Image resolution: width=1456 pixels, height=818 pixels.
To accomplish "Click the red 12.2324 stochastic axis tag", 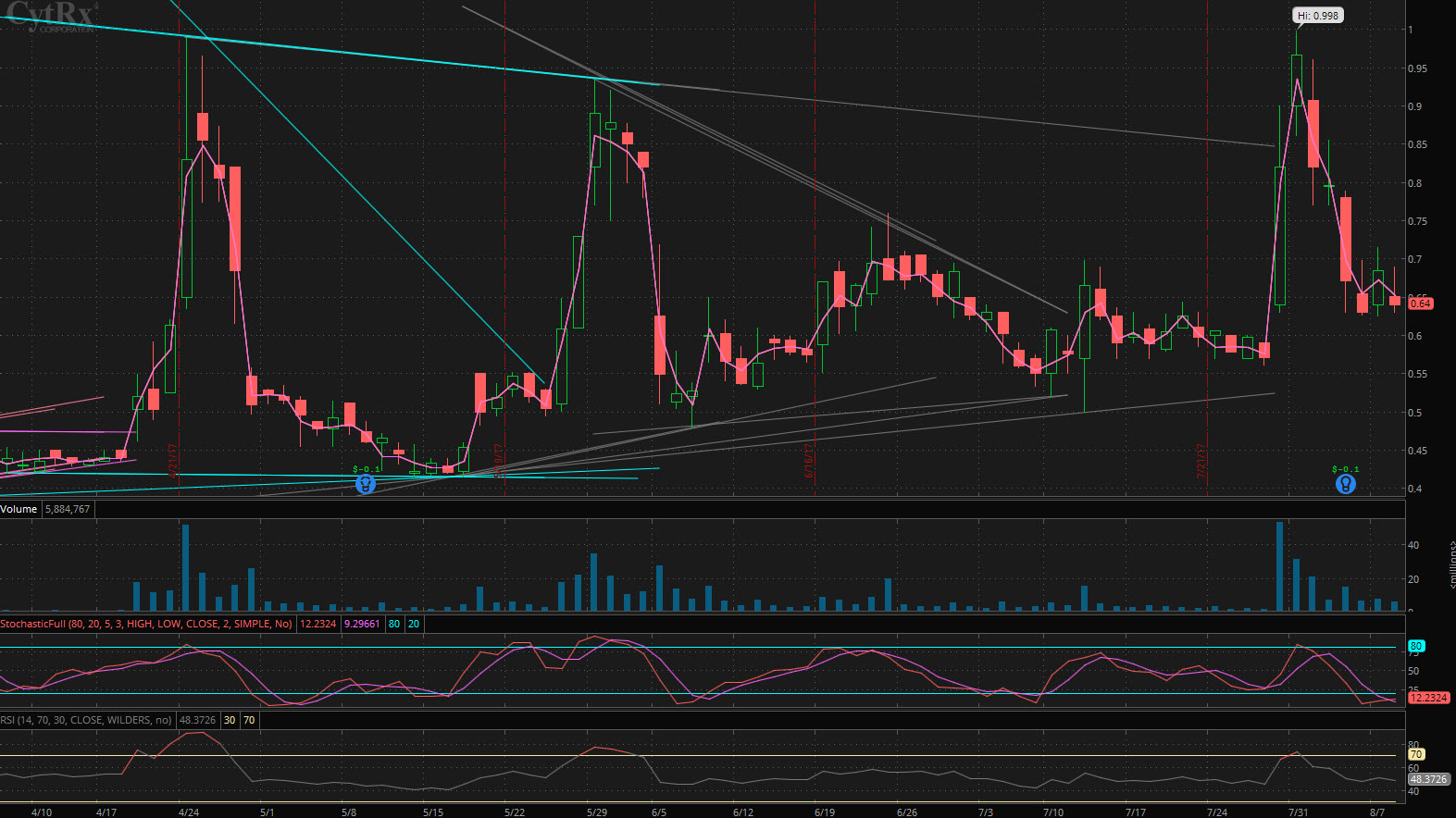I will 1428,698.
